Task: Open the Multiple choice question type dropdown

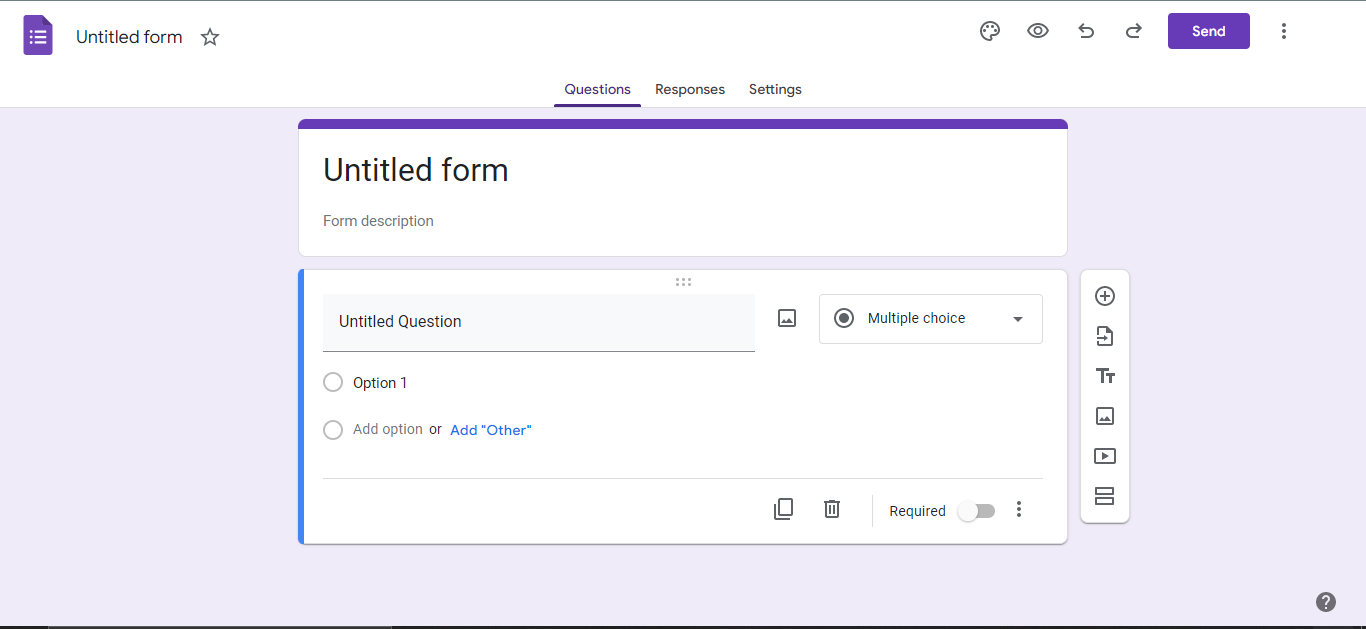Action: point(931,319)
